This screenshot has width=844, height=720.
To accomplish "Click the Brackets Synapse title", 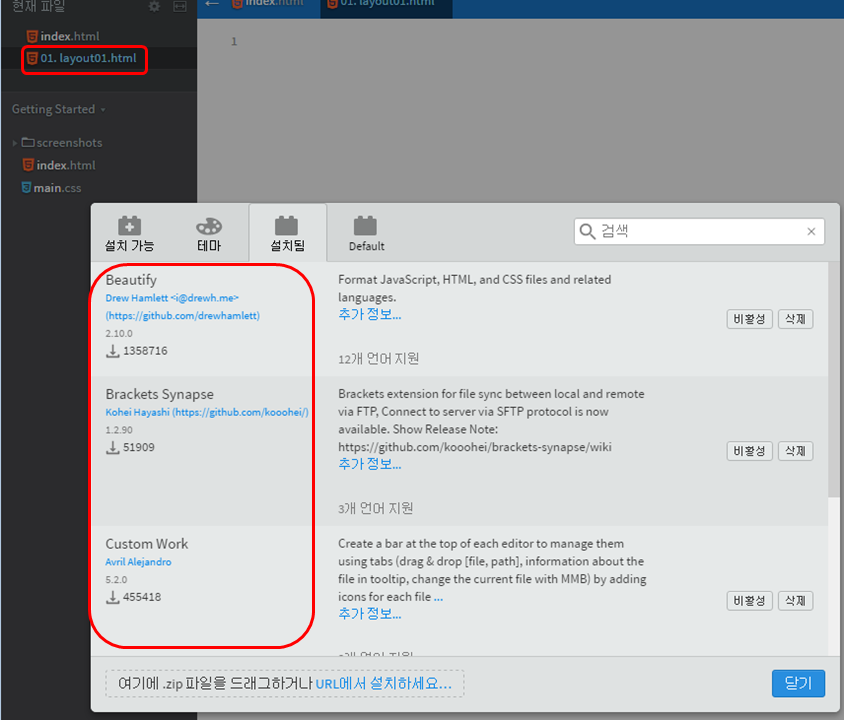I will pyautogui.click(x=159, y=394).
